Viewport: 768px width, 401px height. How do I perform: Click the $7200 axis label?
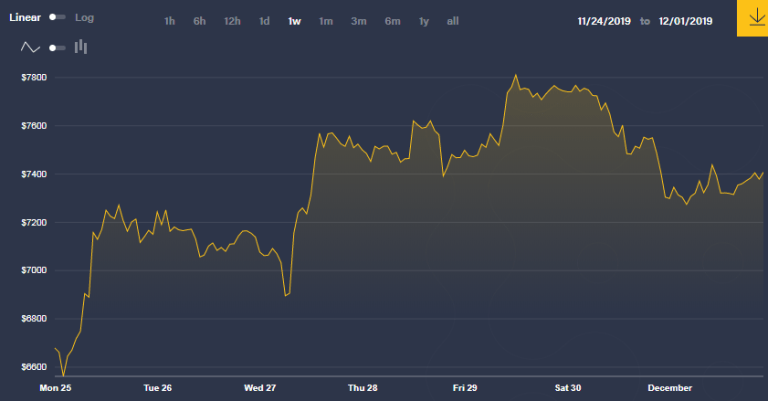[x=34, y=223]
